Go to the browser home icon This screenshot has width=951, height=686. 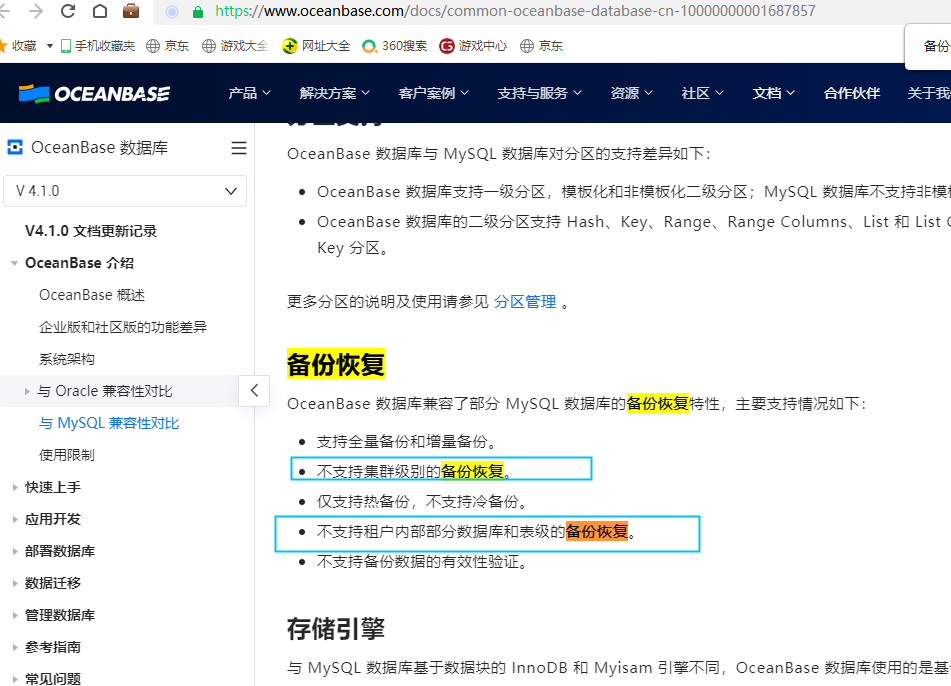pyautogui.click(x=100, y=11)
